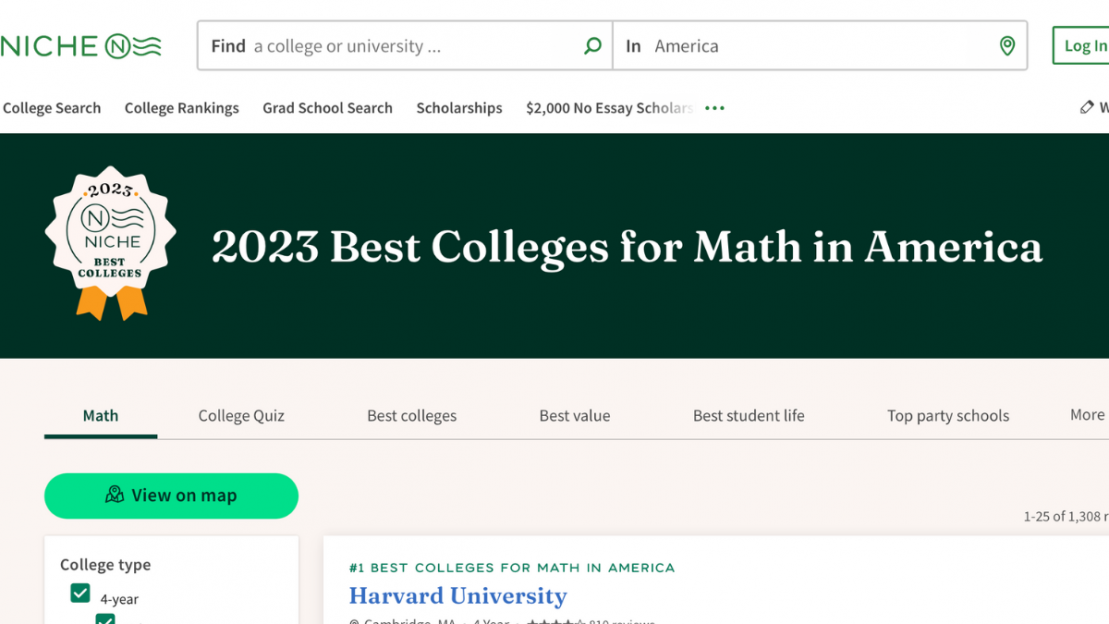Open the Harvard University link
The width and height of the screenshot is (1109, 624).
click(x=458, y=596)
